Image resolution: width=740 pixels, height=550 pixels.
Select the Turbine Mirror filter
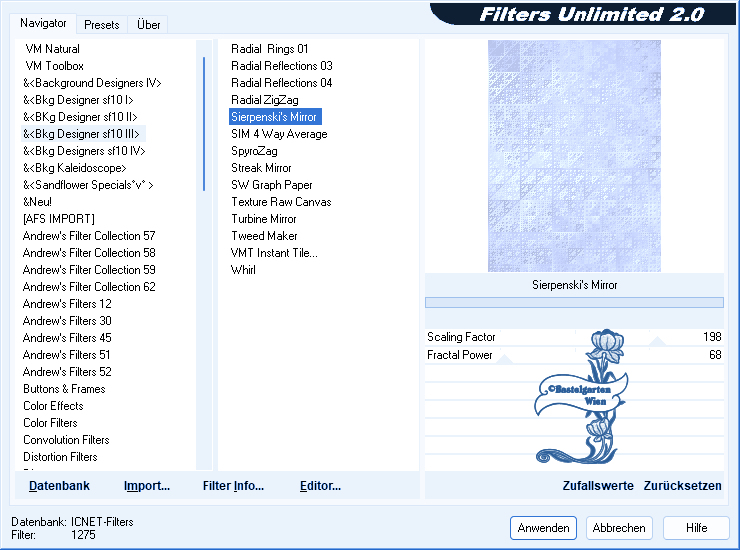(264, 219)
